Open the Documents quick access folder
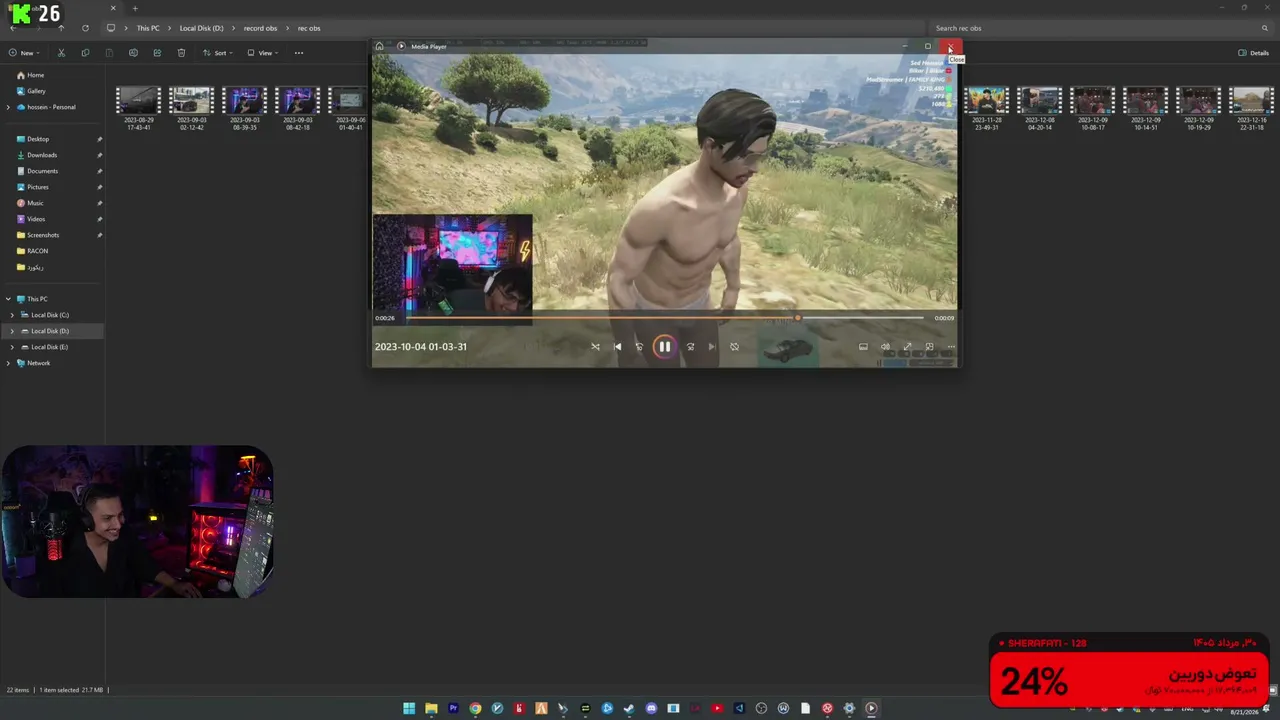The width and height of the screenshot is (1280, 720). (x=42, y=171)
